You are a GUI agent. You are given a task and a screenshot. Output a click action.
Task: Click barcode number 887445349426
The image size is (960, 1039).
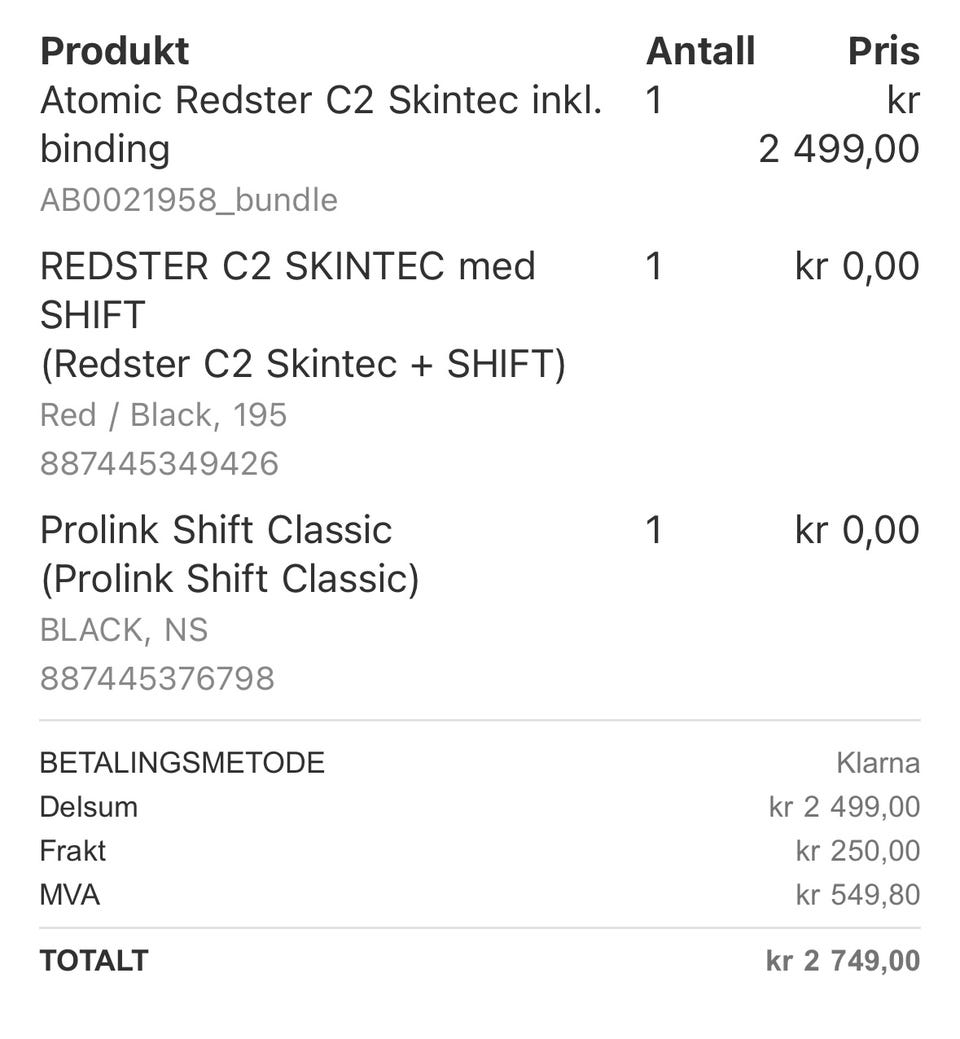(x=159, y=463)
